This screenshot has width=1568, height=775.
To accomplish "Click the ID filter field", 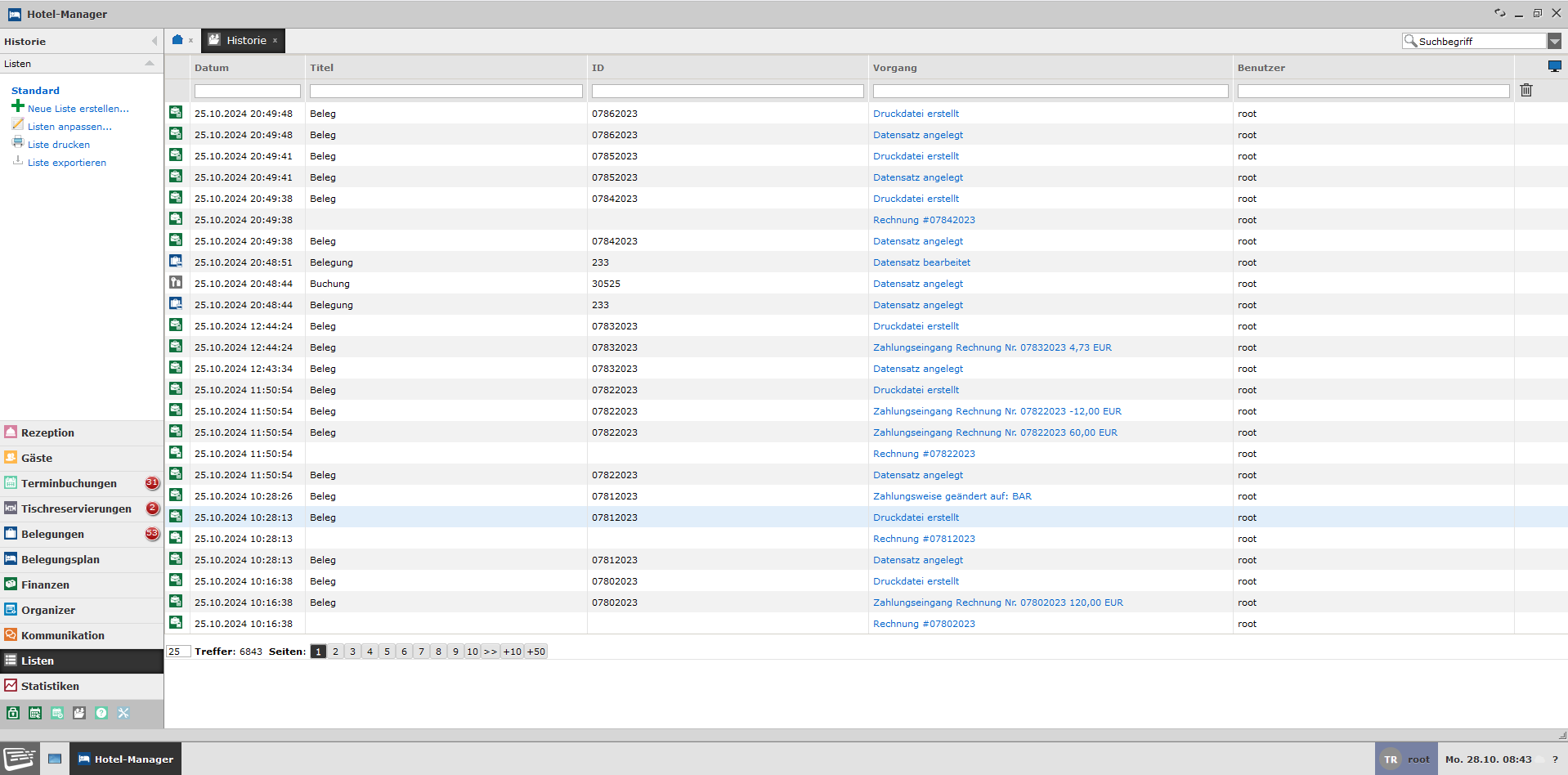I will click(728, 92).
